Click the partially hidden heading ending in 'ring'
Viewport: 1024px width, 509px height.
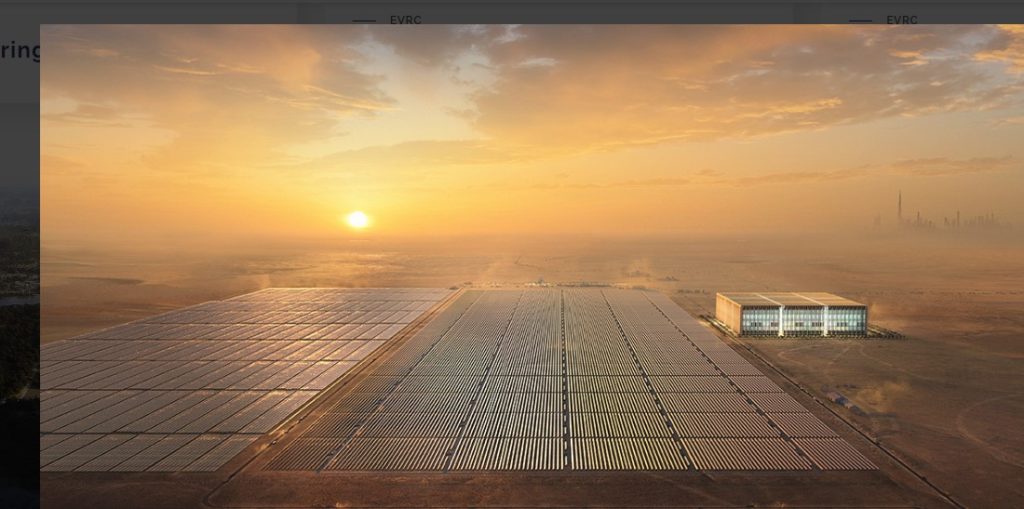point(19,50)
